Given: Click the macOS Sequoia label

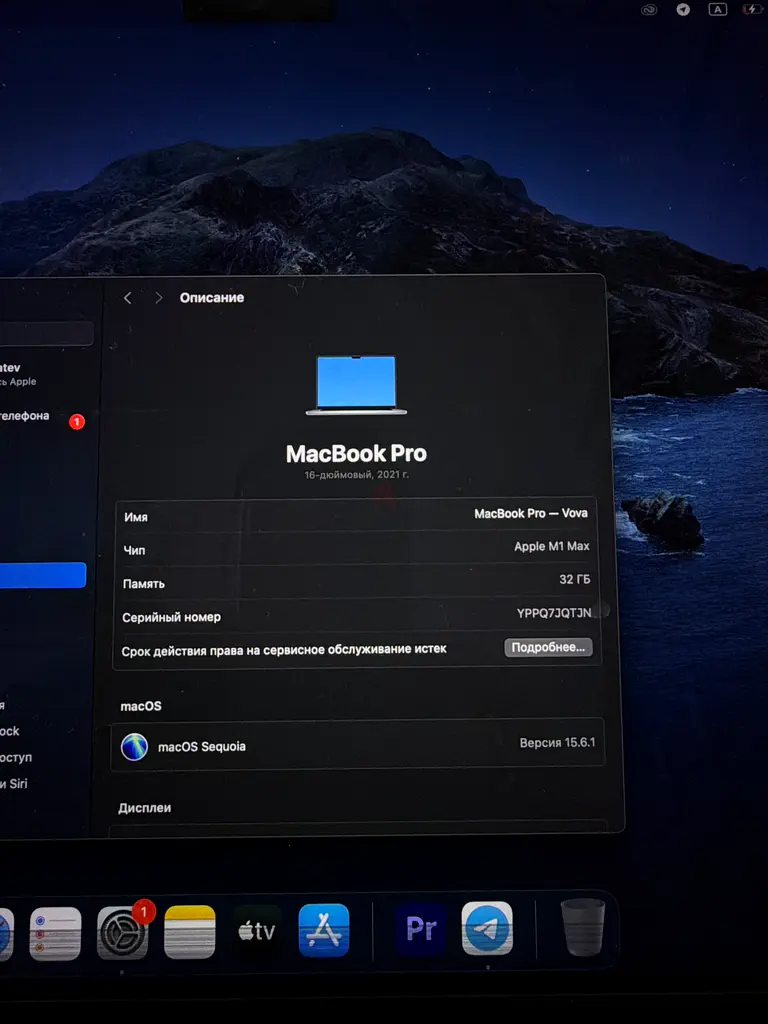Looking at the screenshot, I should click(x=202, y=746).
